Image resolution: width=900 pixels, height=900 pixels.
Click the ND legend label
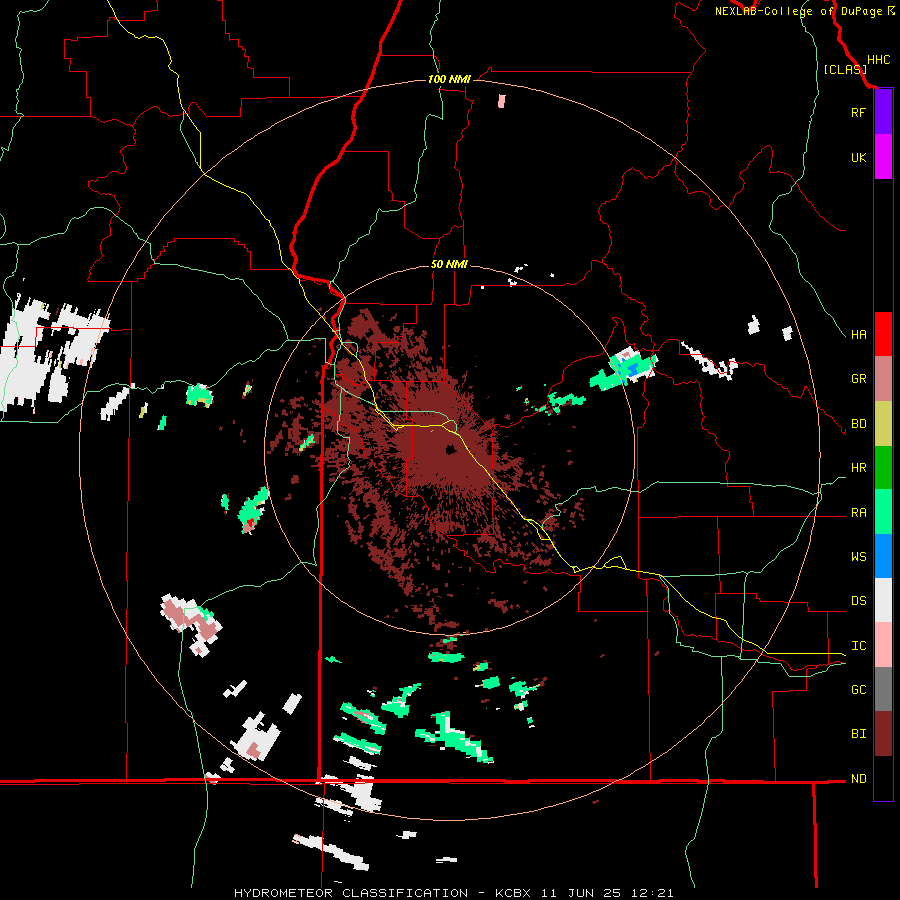click(x=858, y=778)
